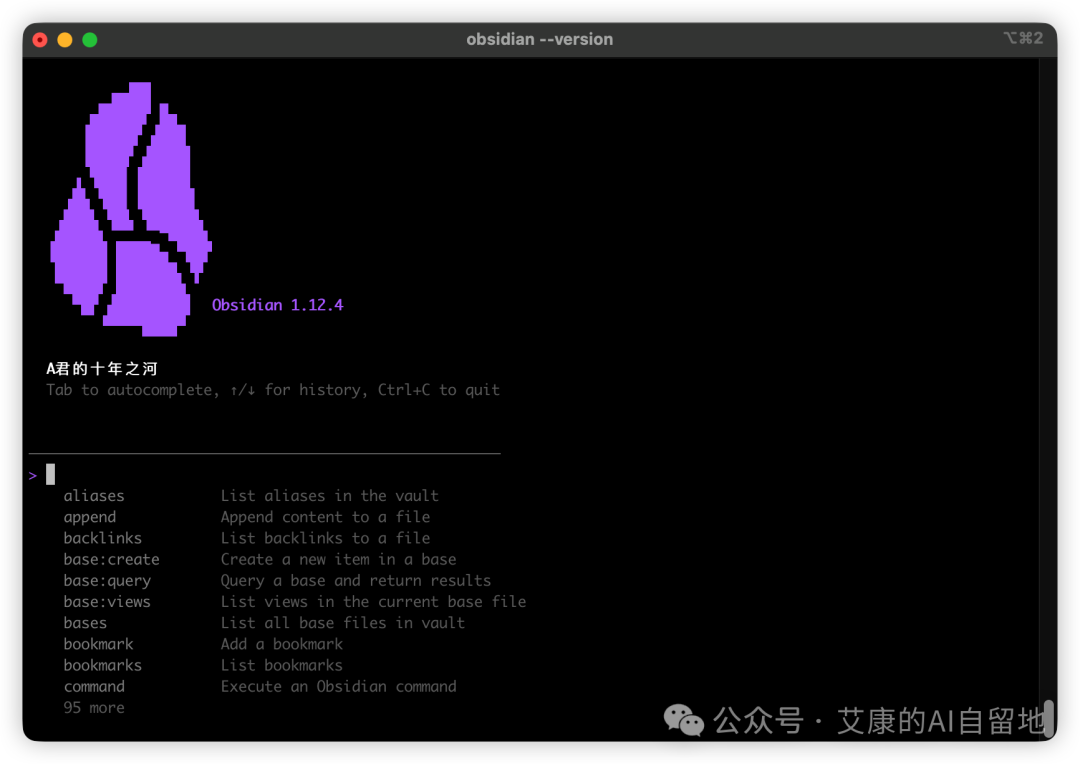This screenshot has height=764, width=1080.
Task: Select the "base:query" command suggestion
Action: pyautogui.click(x=107, y=581)
